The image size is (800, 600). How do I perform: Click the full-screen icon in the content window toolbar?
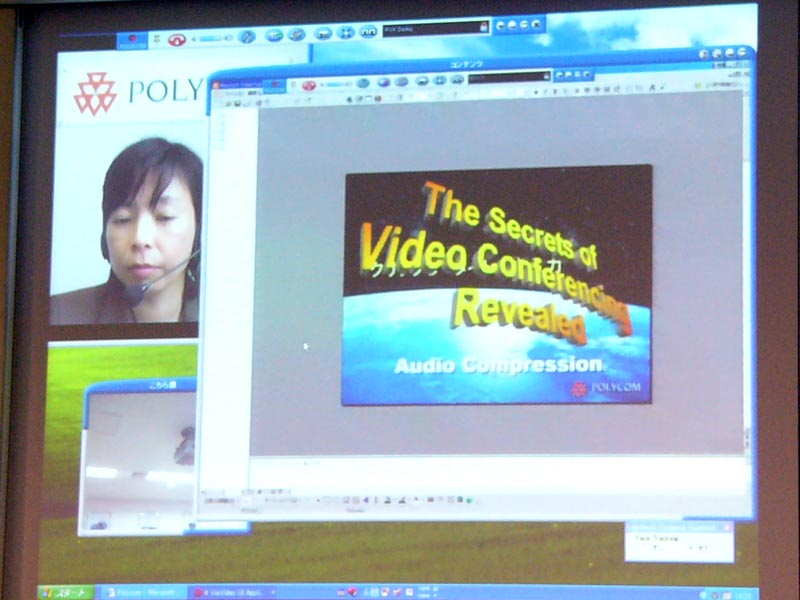click(440, 81)
